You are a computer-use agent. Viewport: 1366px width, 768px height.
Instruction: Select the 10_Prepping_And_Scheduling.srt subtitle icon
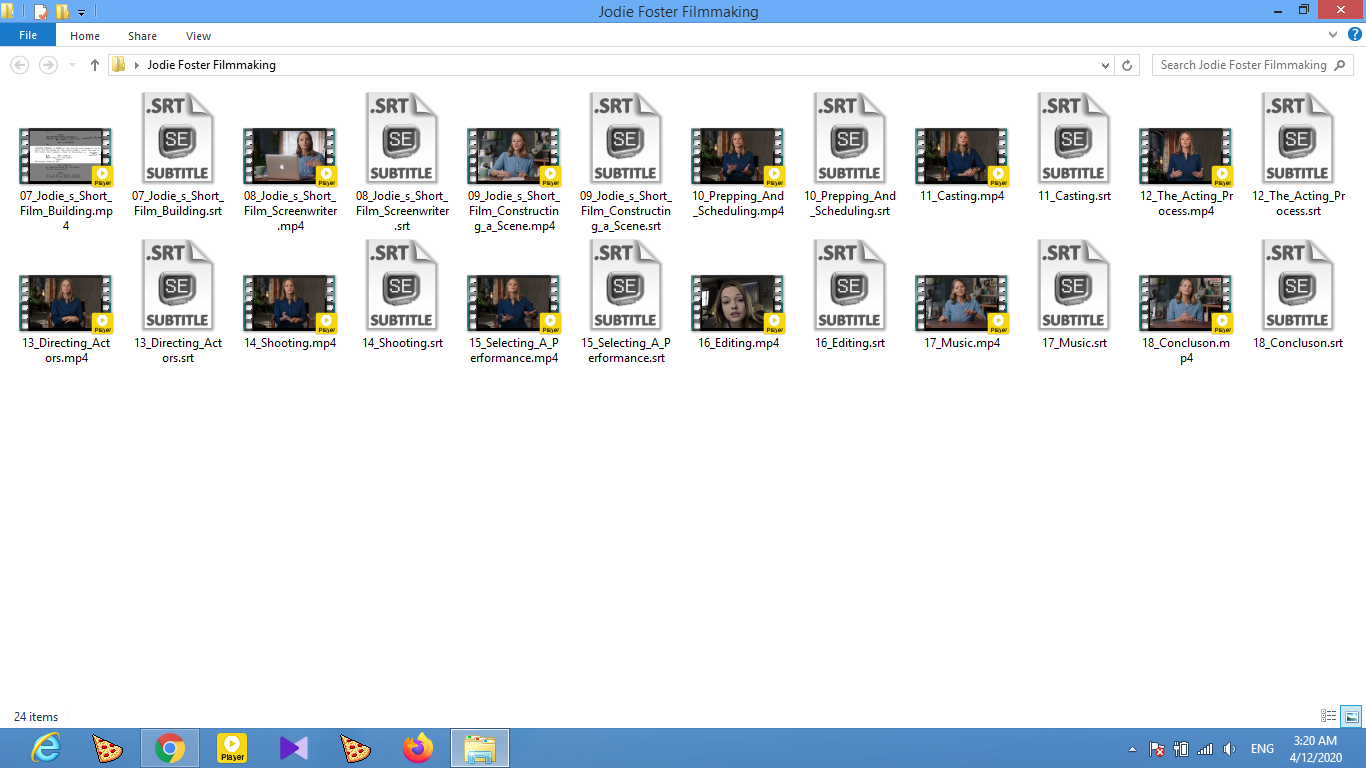coord(850,140)
